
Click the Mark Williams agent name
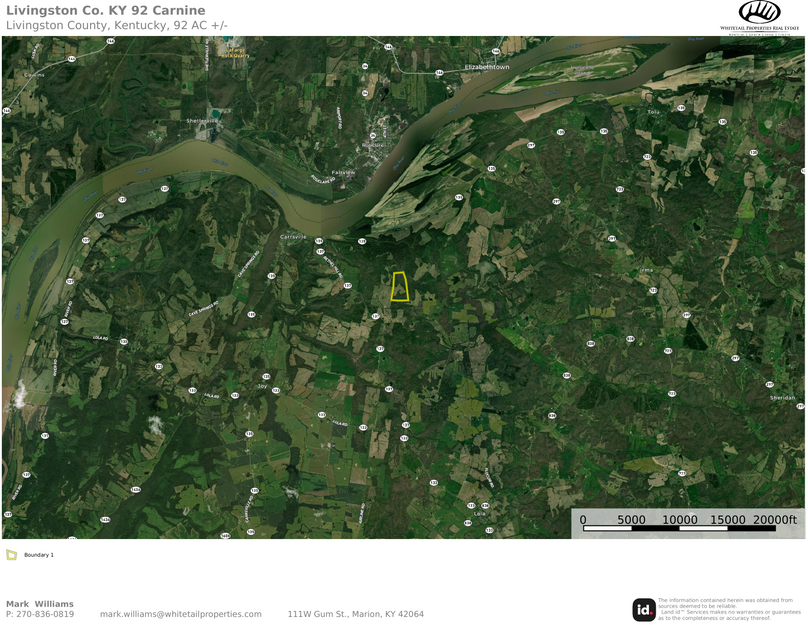tap(40, 604)
